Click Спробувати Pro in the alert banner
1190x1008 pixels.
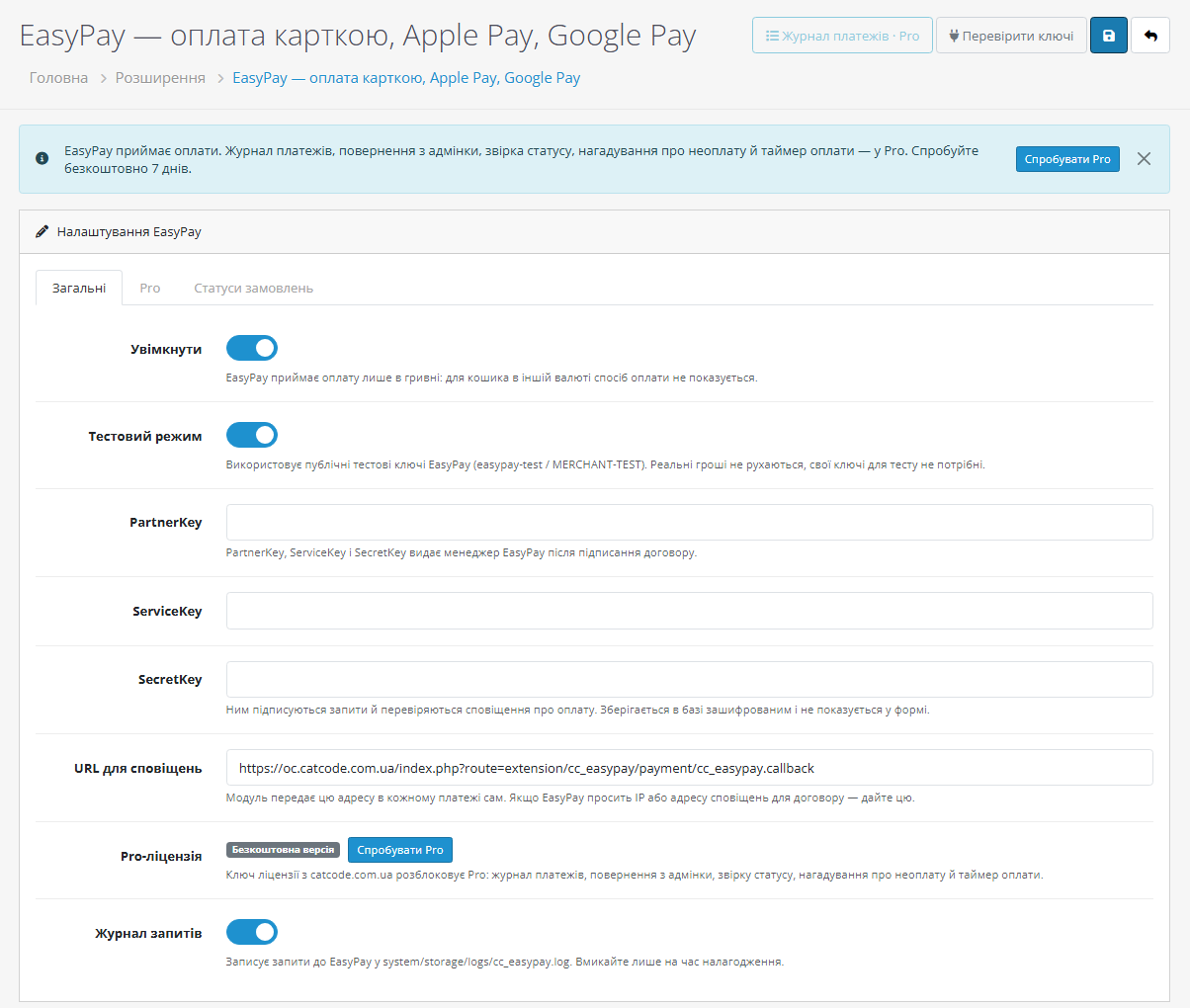pos(1067,159)
